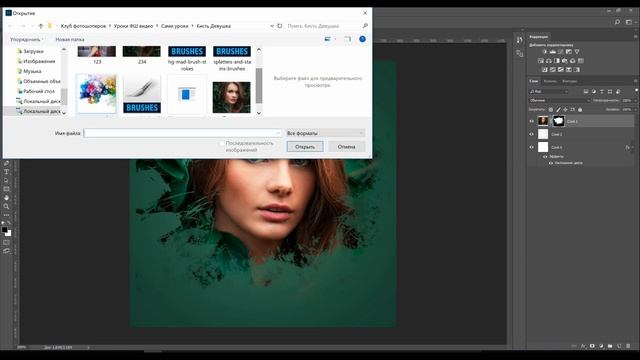This screenshot has height=360, width=640.
Task: Click Новая папка button
Action: (x=70, y=40)
